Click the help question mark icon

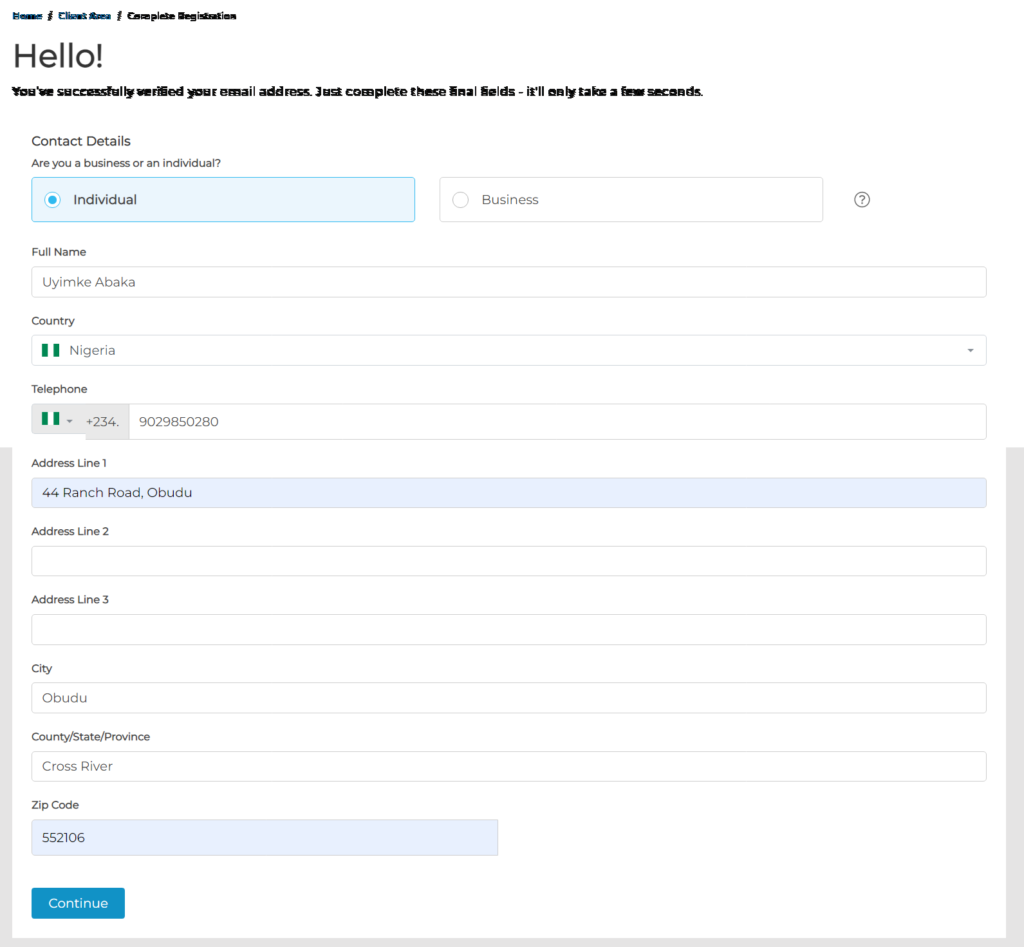coord(861,200)
